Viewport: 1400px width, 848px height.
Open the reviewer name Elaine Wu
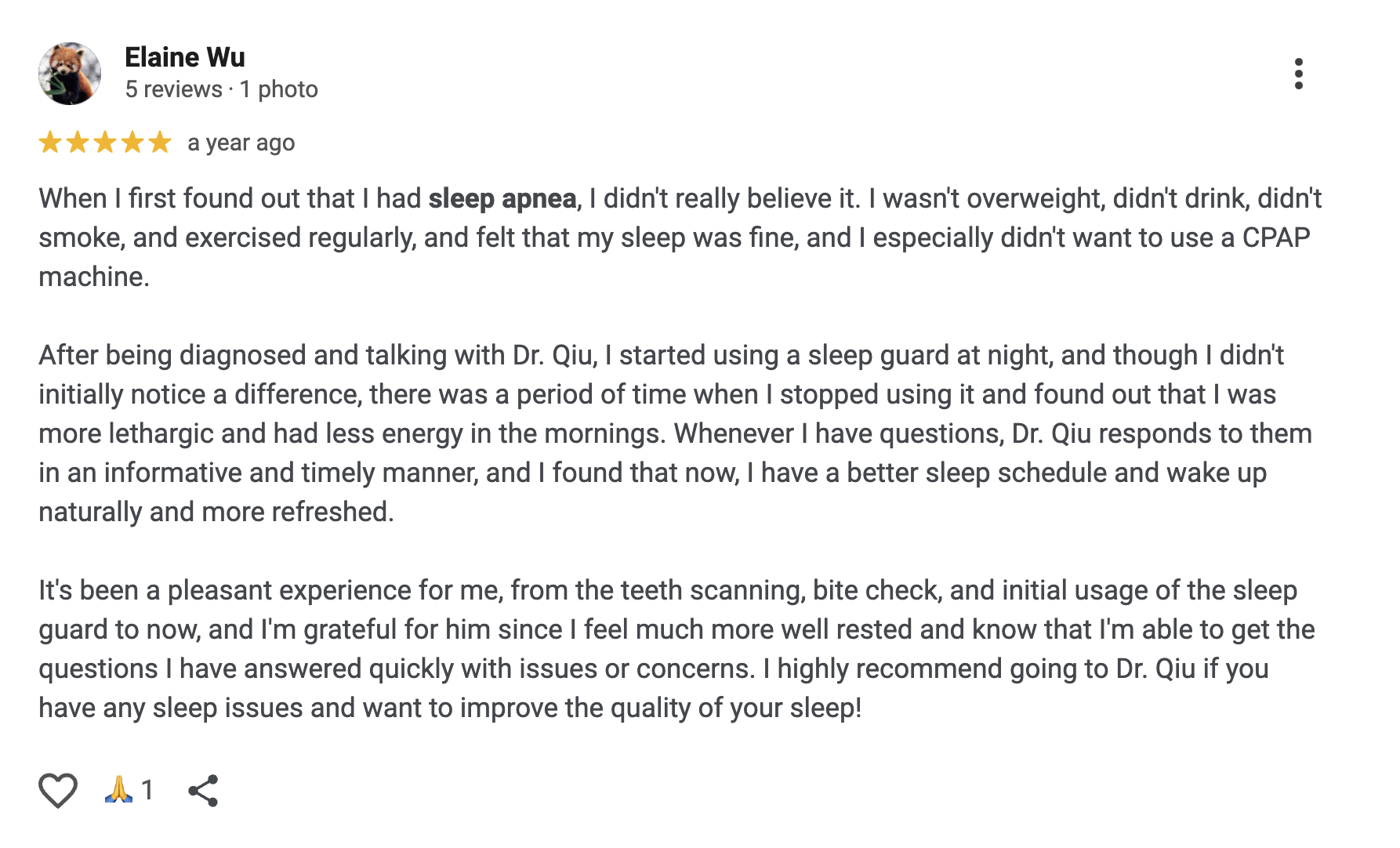tap(185, 57)
